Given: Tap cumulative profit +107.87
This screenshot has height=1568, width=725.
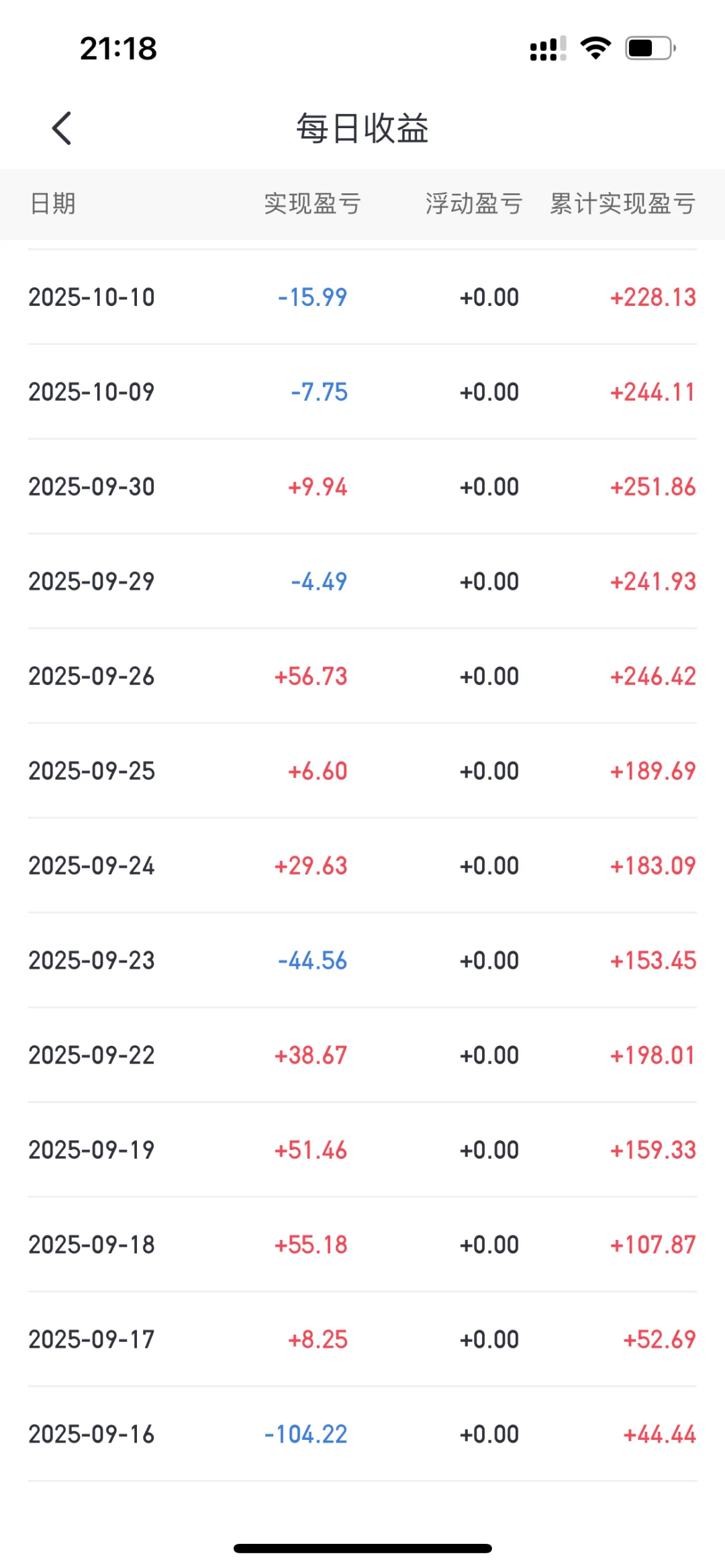Looking at the screenshot, I should (652, 1245).
